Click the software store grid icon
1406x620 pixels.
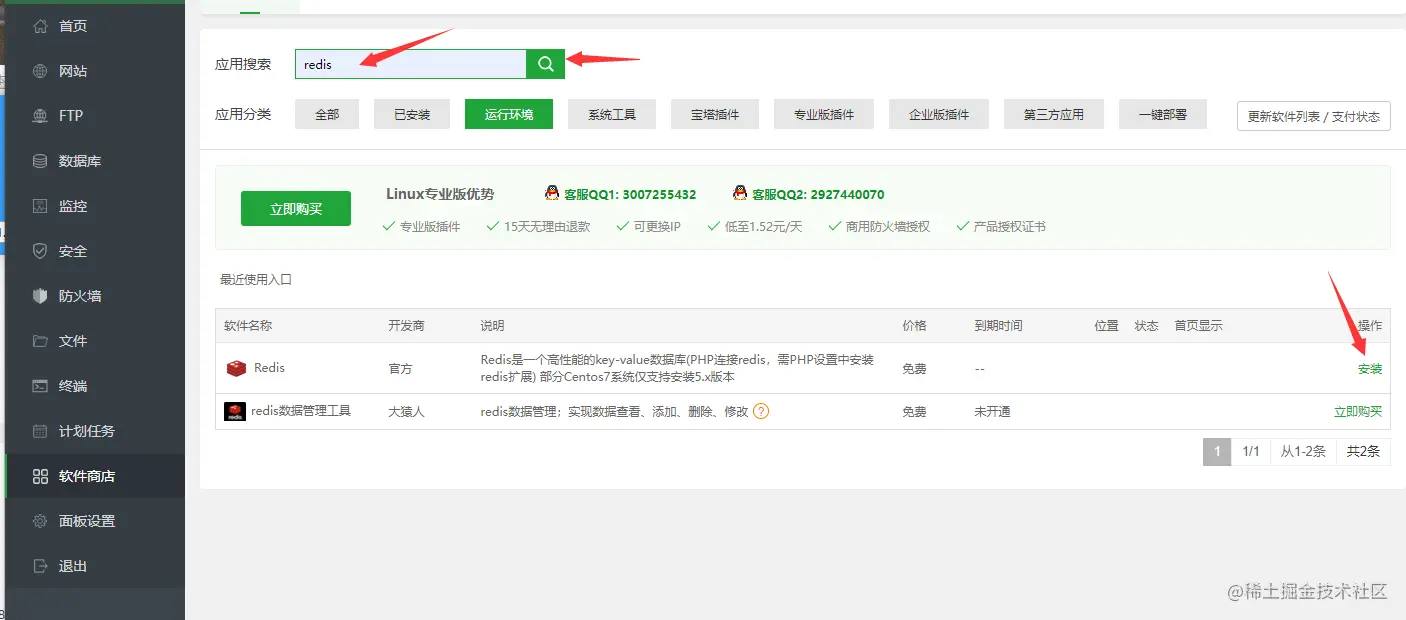[x=40, y=476]
